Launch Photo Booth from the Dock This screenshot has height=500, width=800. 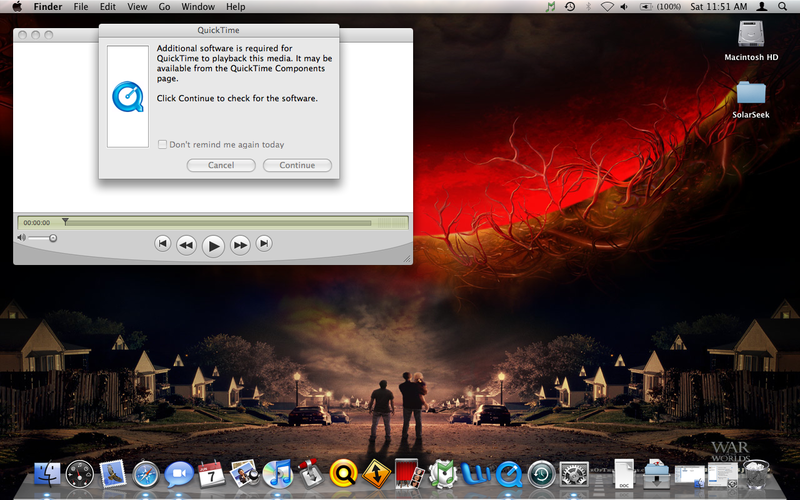(x=409, y=473)
